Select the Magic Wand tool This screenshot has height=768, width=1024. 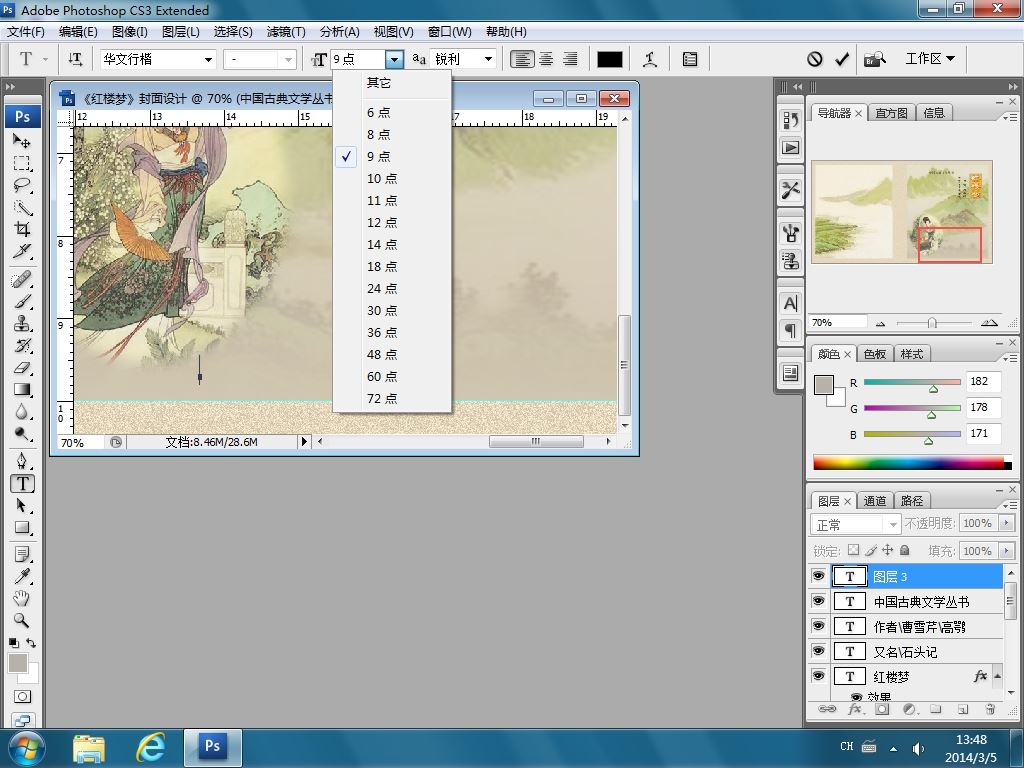point(22,207)
